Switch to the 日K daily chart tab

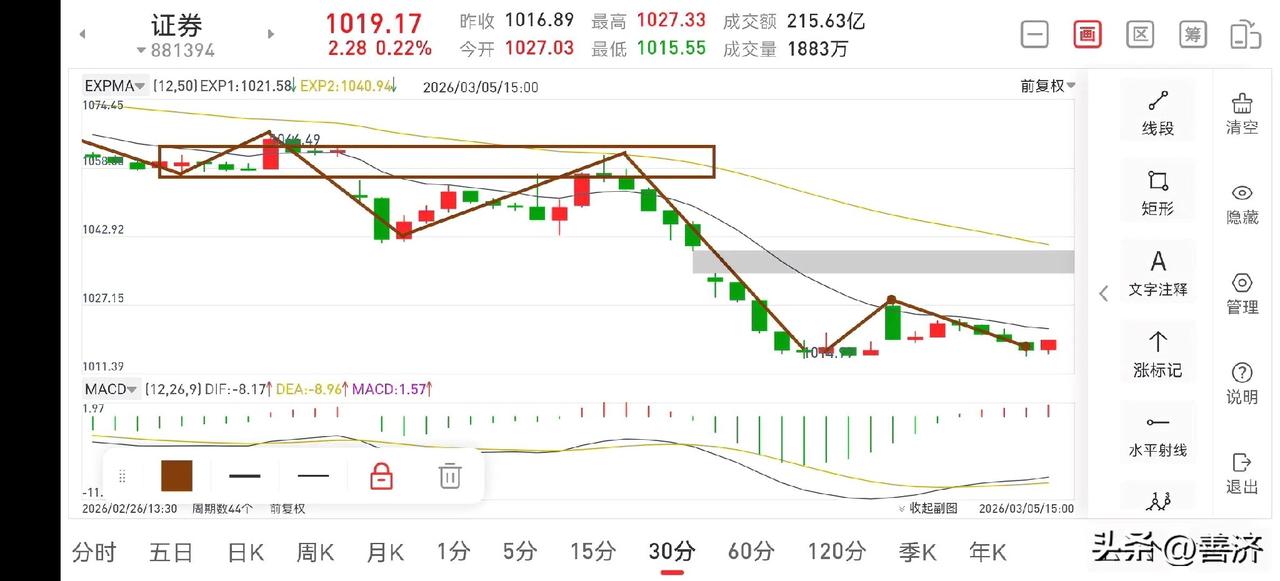point(243,551)
